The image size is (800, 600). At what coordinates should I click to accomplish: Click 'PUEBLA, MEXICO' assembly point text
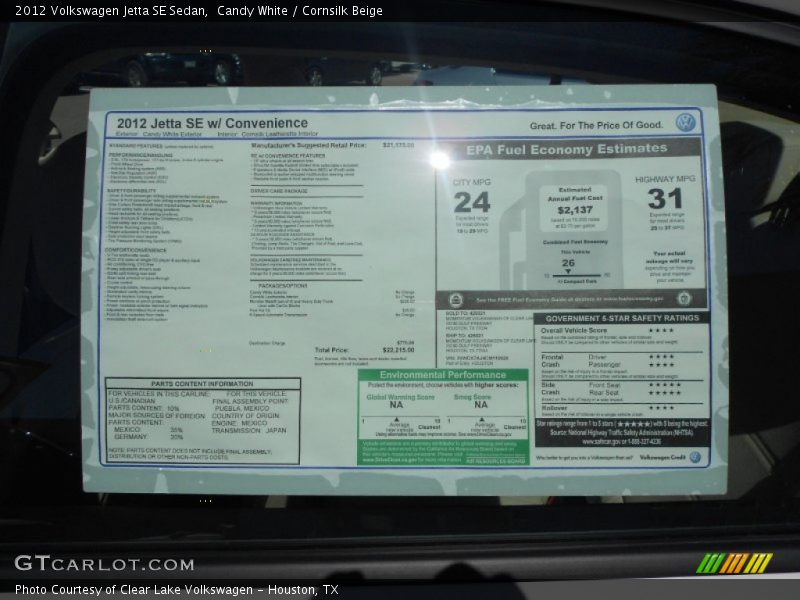click(242, 409)
